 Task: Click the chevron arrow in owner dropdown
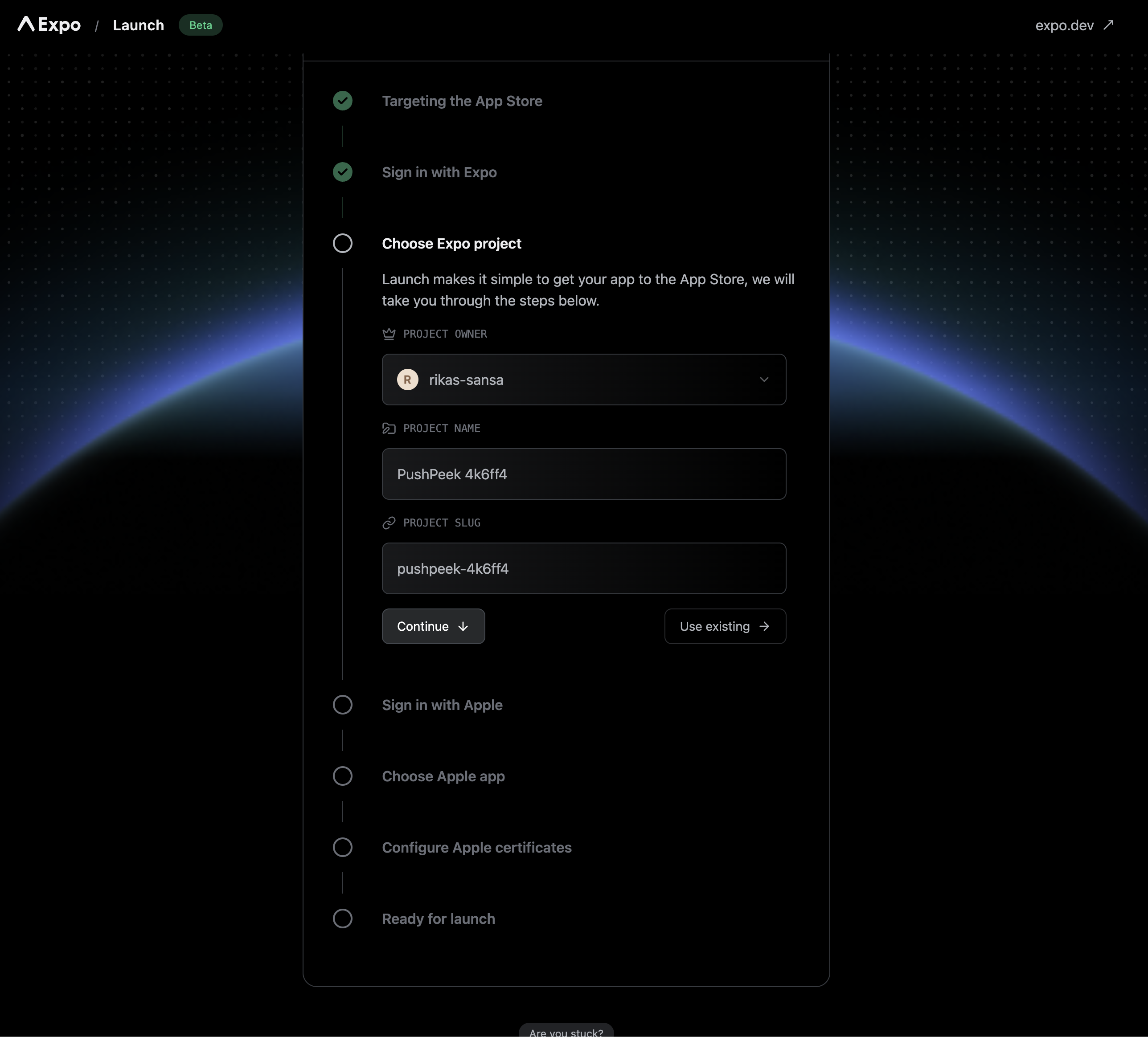pos(764,380)
